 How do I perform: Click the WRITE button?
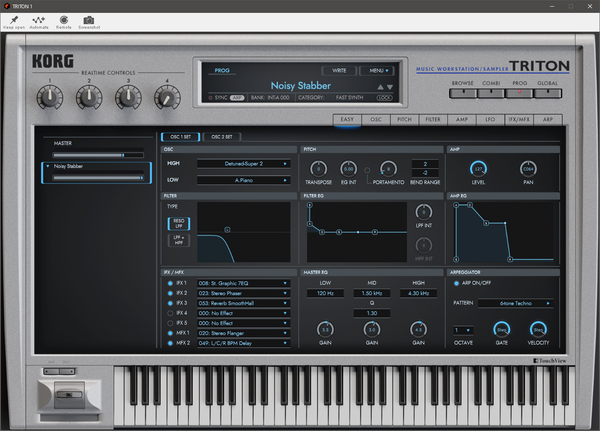(339, 70)
